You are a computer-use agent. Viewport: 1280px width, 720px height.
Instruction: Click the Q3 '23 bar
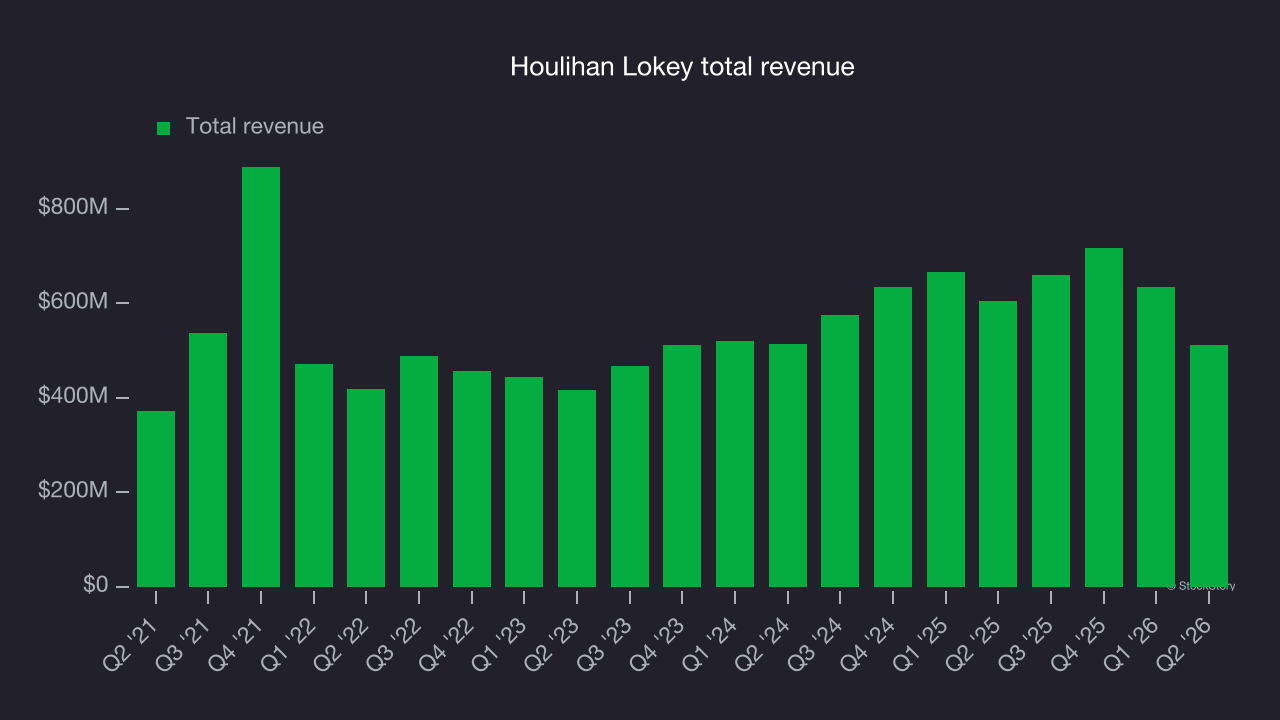[x=630, y=476]
